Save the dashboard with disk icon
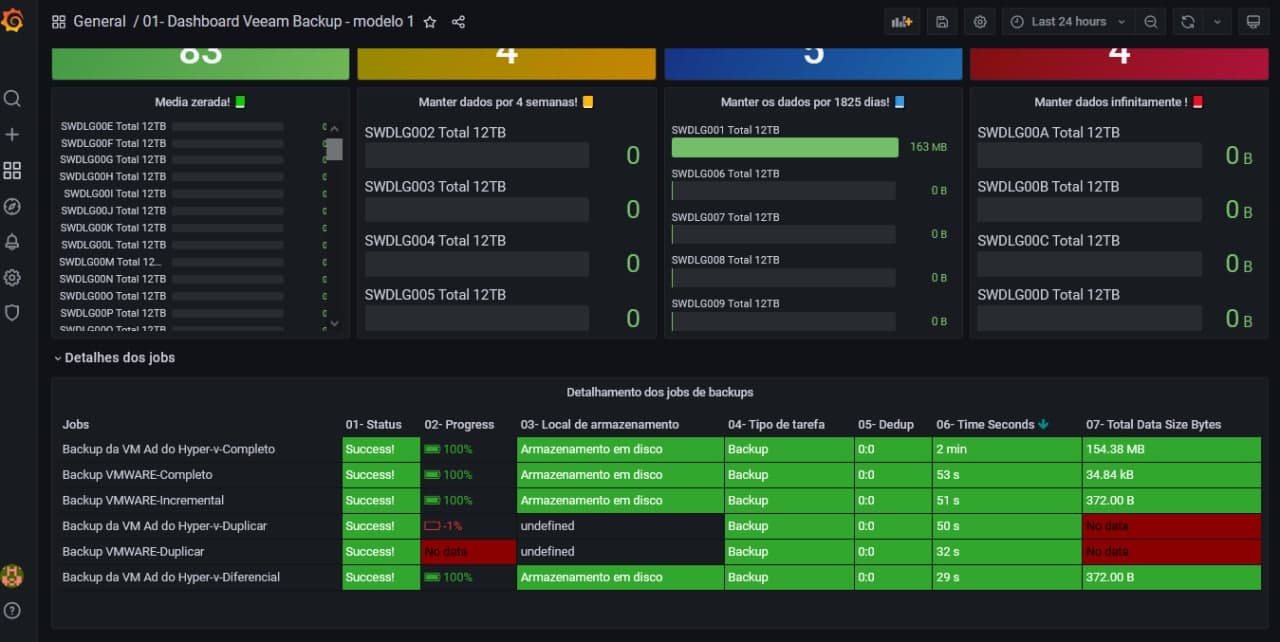The width and height of the screenshot is (1280, 642). [x=942, y=22]
